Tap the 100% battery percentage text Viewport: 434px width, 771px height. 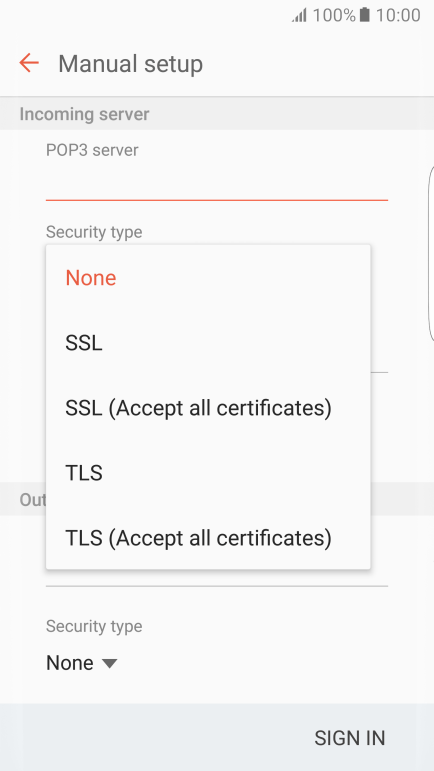click(x=334, y=15)
